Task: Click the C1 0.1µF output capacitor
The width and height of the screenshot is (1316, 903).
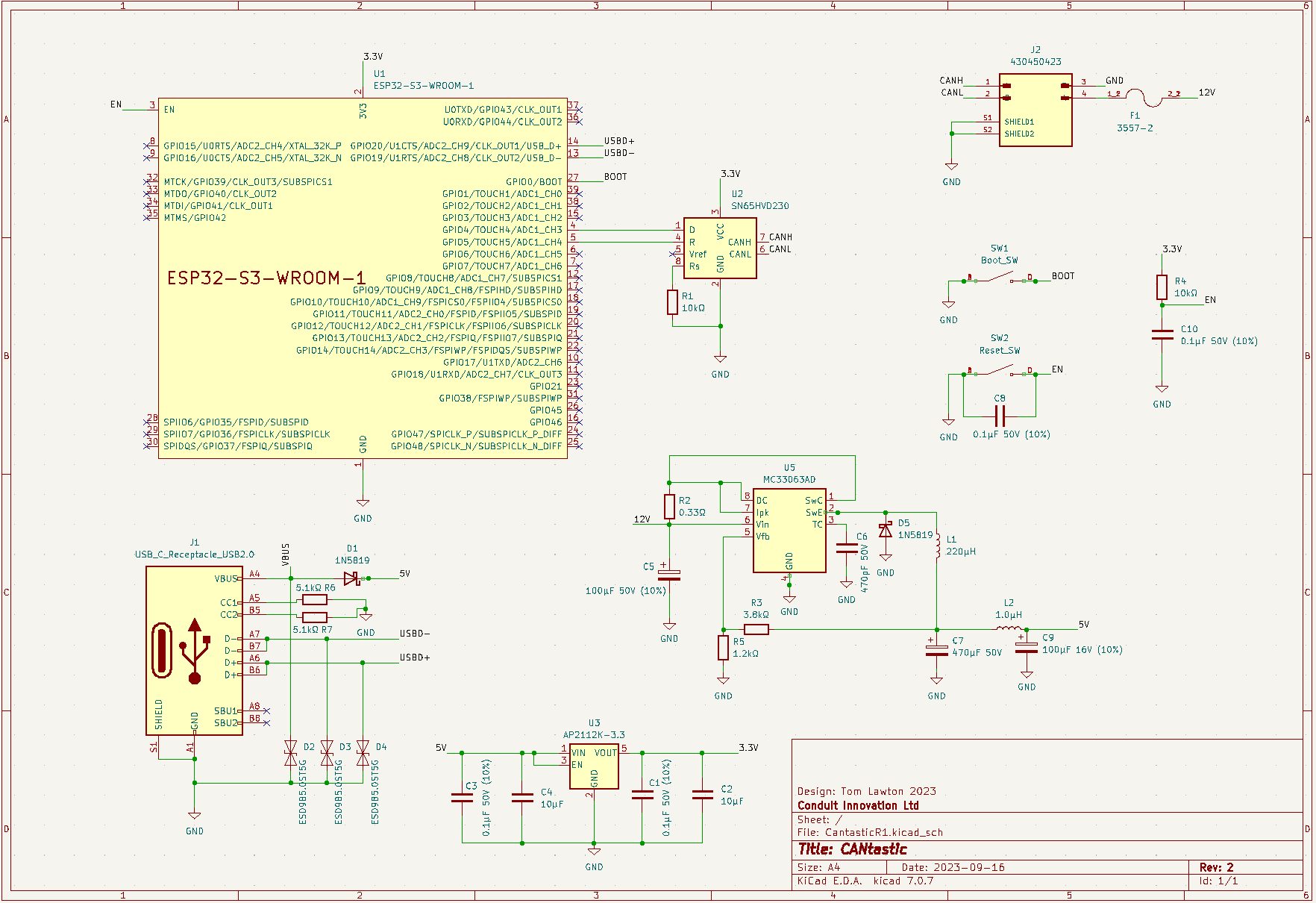Action: [642, 795]
